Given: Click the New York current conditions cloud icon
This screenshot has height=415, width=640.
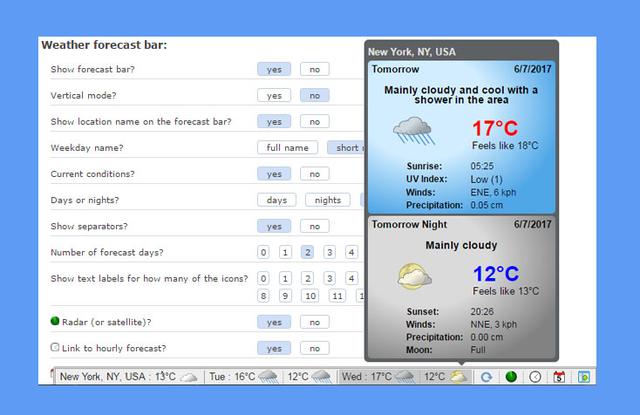Looking at the screenshot, I should pyautogui.click(x=188, y=377).
